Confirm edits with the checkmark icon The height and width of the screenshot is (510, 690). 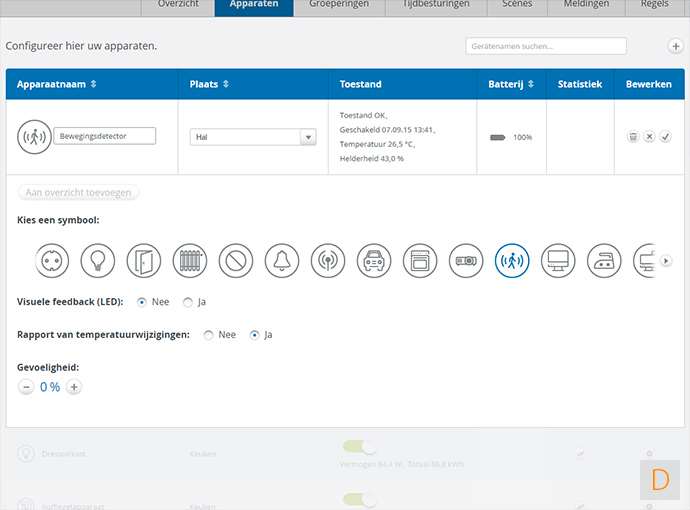[x=665, y=137]
